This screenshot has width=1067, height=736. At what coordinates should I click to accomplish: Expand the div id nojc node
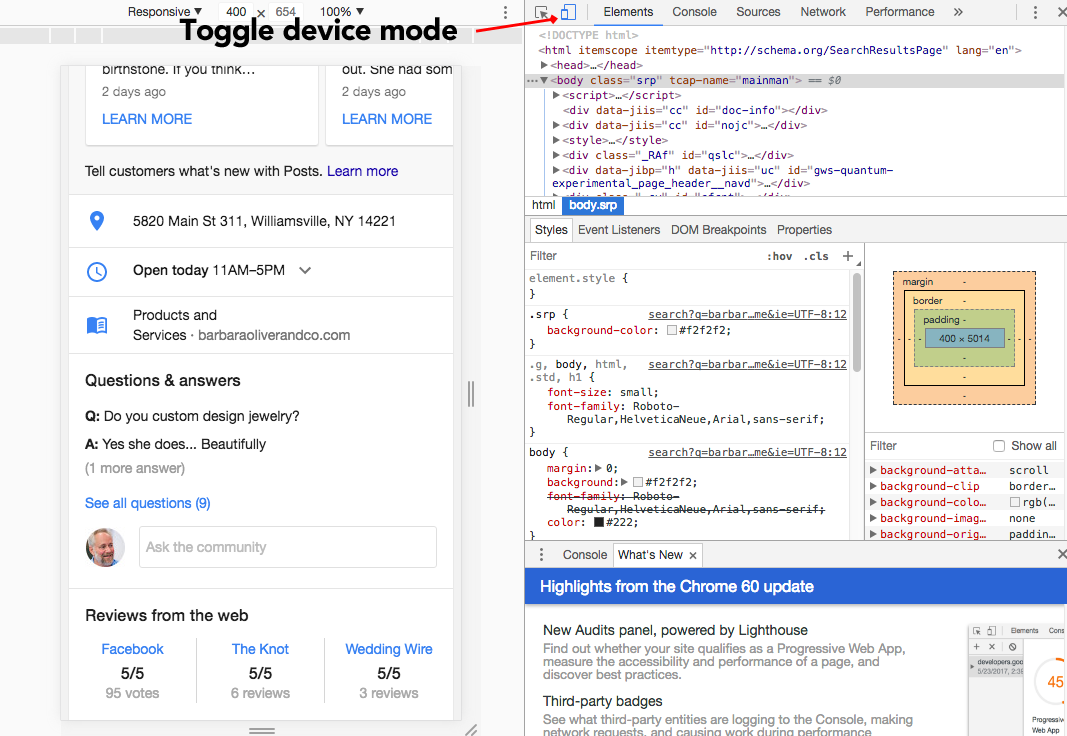(x=556, y=125)
